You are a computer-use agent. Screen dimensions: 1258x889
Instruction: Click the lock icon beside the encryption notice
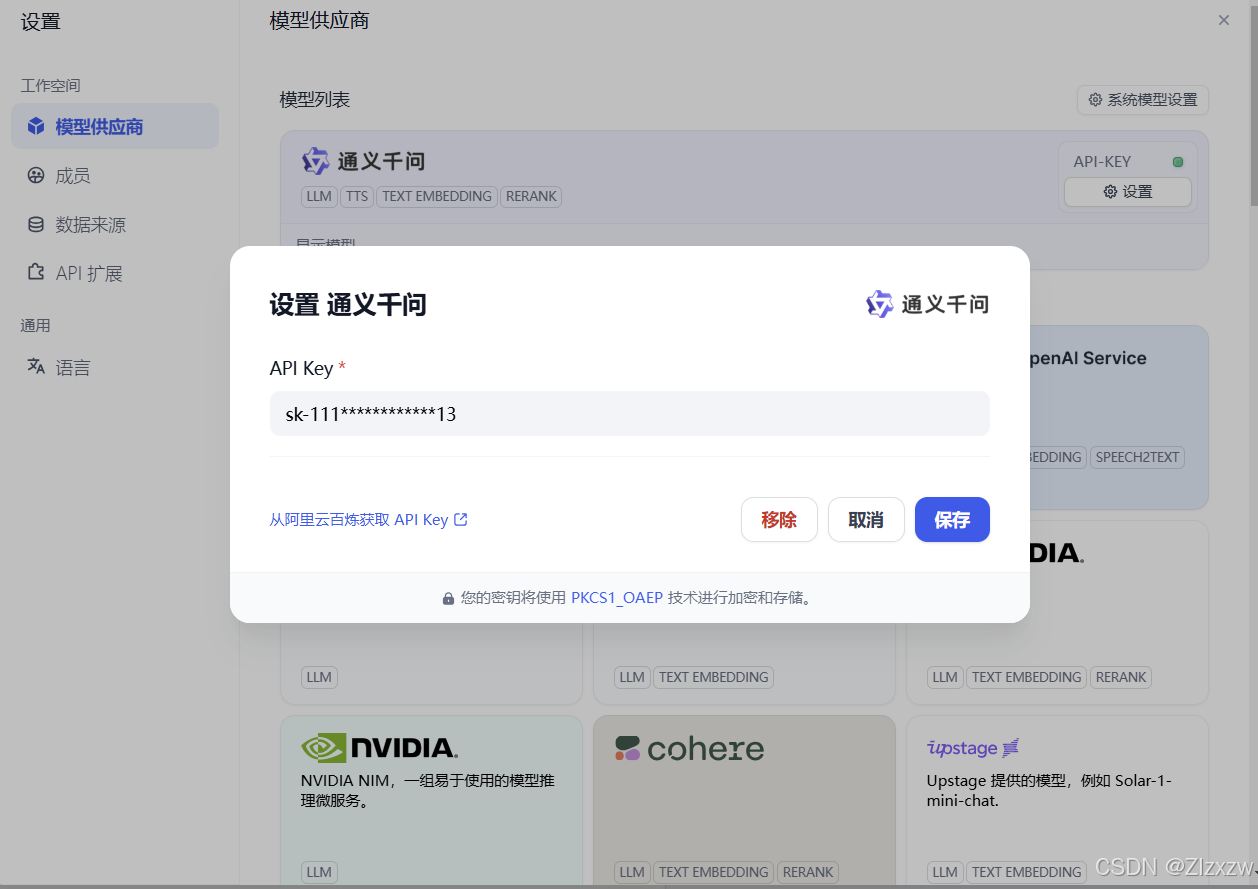449,598
